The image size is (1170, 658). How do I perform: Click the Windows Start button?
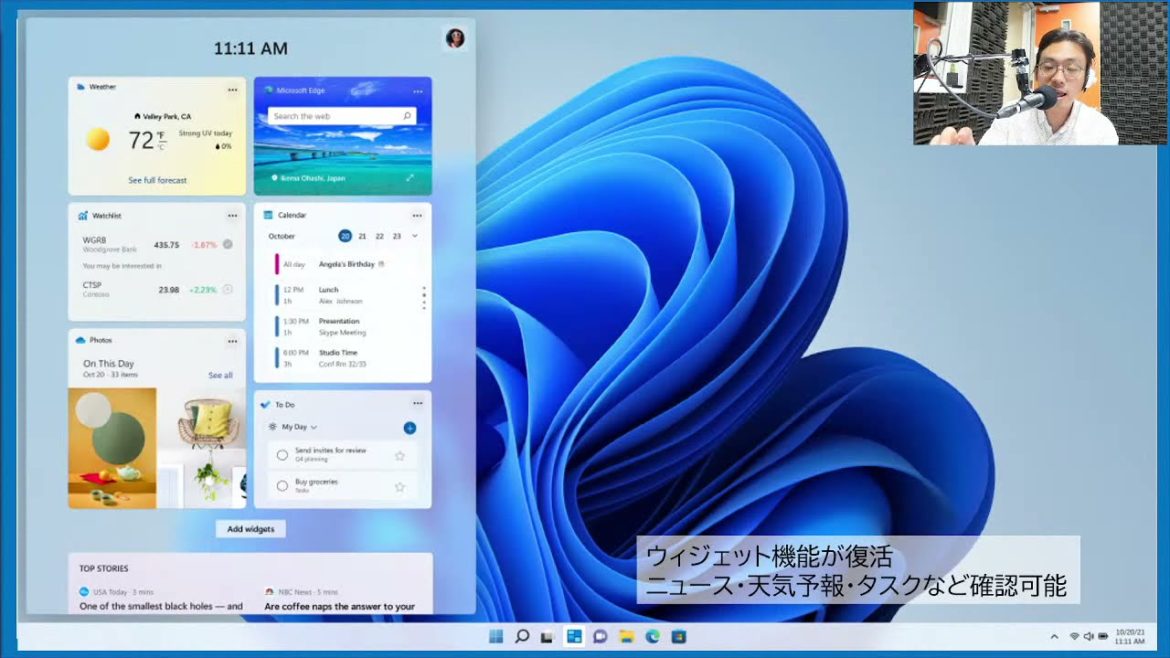pyautogui.click(x=496, y=636)
